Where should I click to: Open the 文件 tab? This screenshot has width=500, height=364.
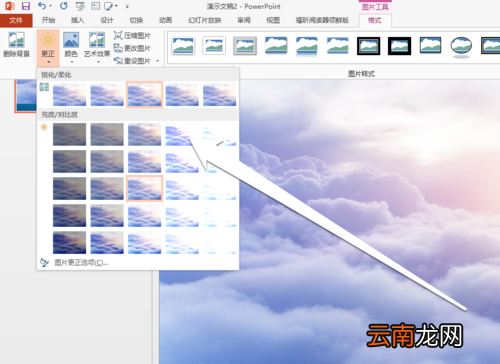pos(16,20)
